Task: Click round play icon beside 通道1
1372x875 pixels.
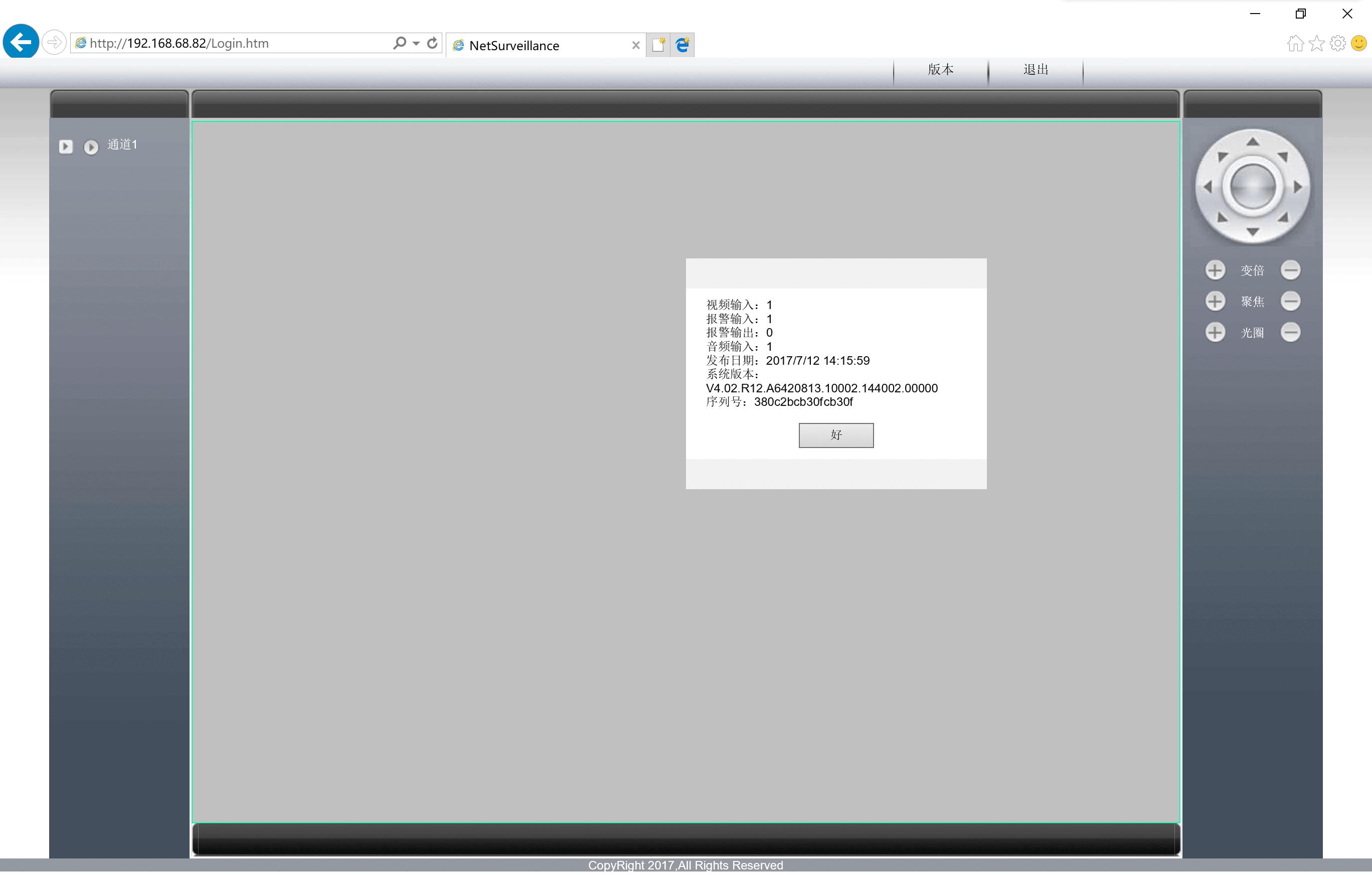Action: pos(91,148)
